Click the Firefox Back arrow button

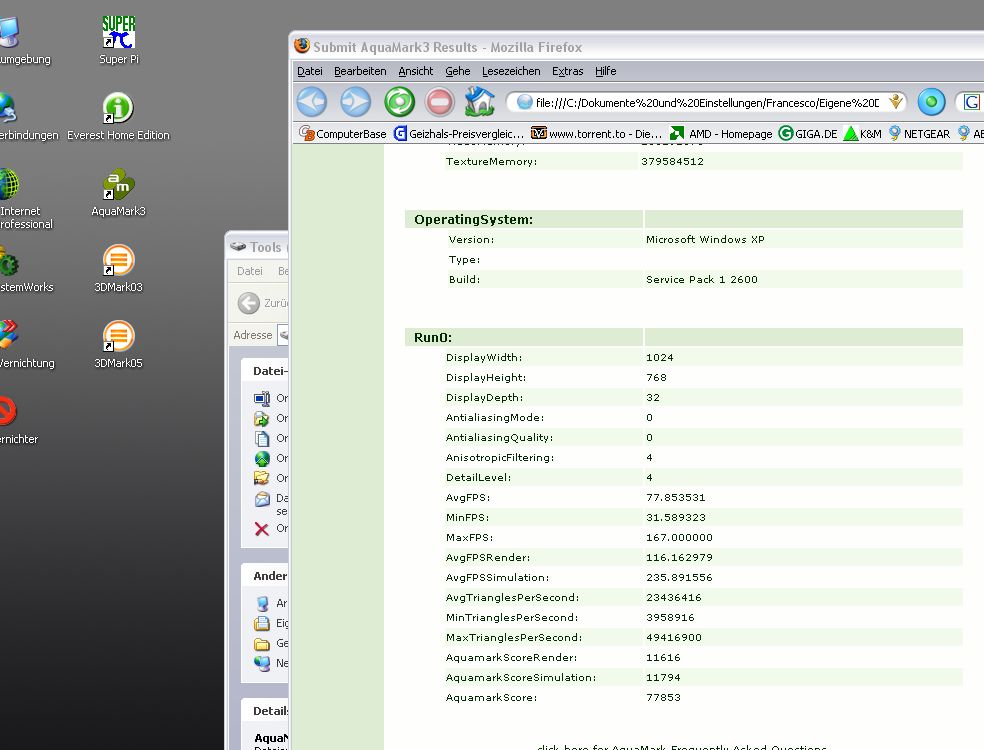point(312,102)
